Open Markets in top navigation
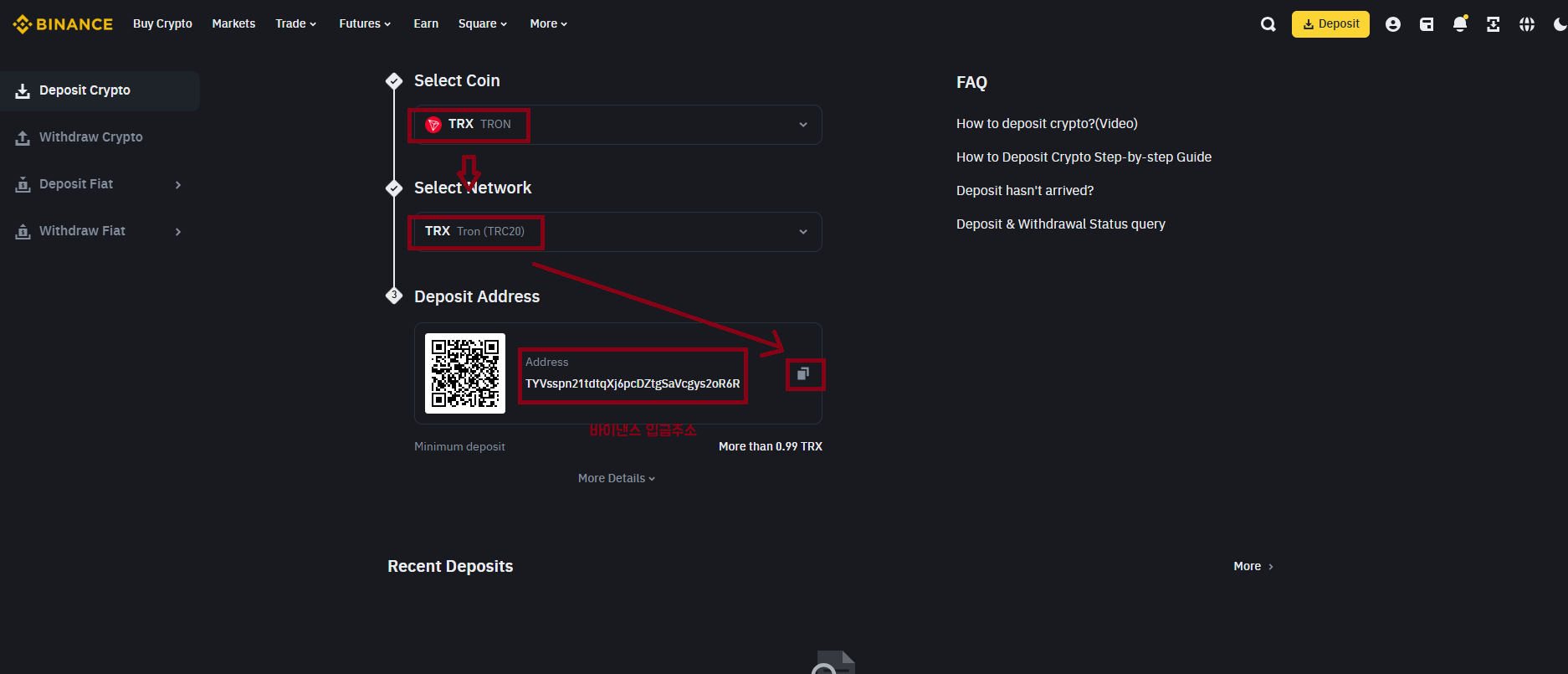 (233, 23)
